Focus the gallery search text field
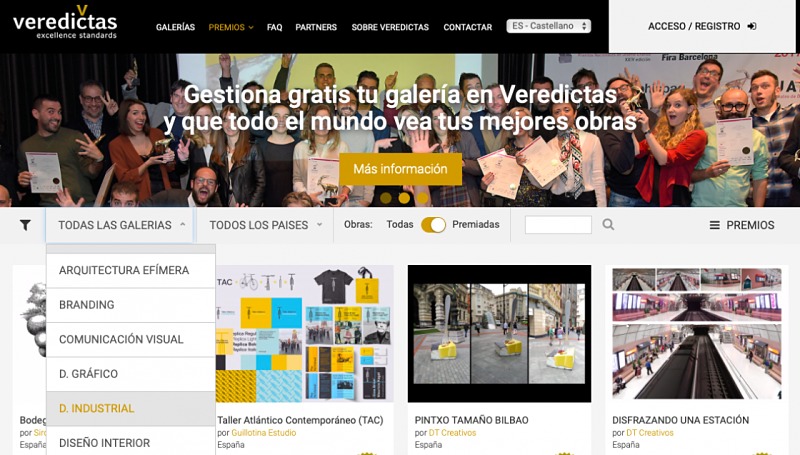Image resolution: width=800 pixels, height=455 pixels. pyautogui.click(x=558, y=224)
